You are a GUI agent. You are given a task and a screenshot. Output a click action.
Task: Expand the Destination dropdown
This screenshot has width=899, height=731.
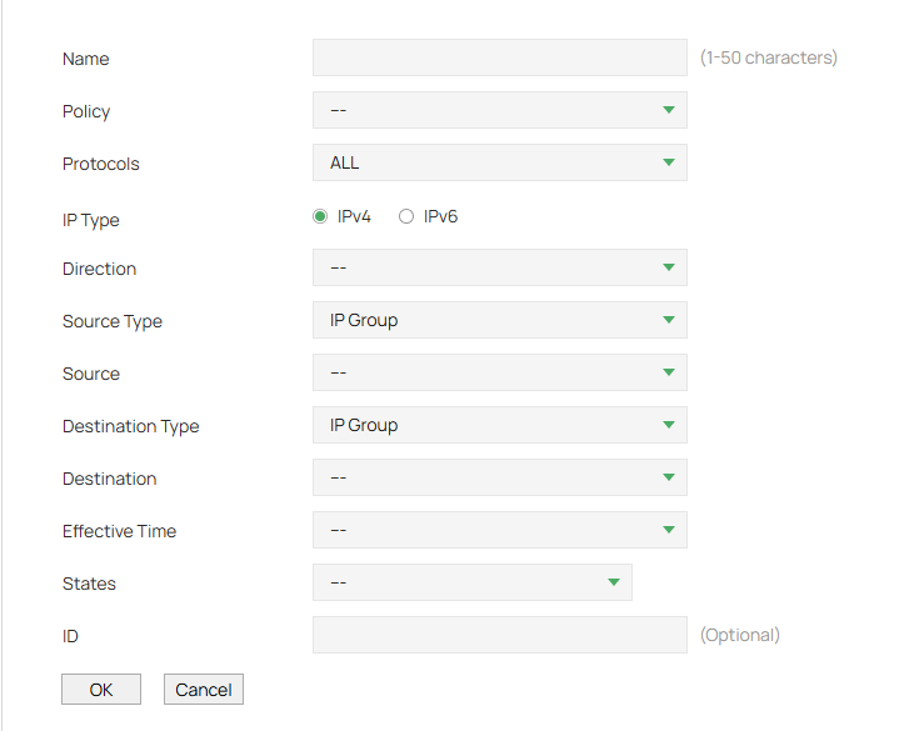point(499,477)
